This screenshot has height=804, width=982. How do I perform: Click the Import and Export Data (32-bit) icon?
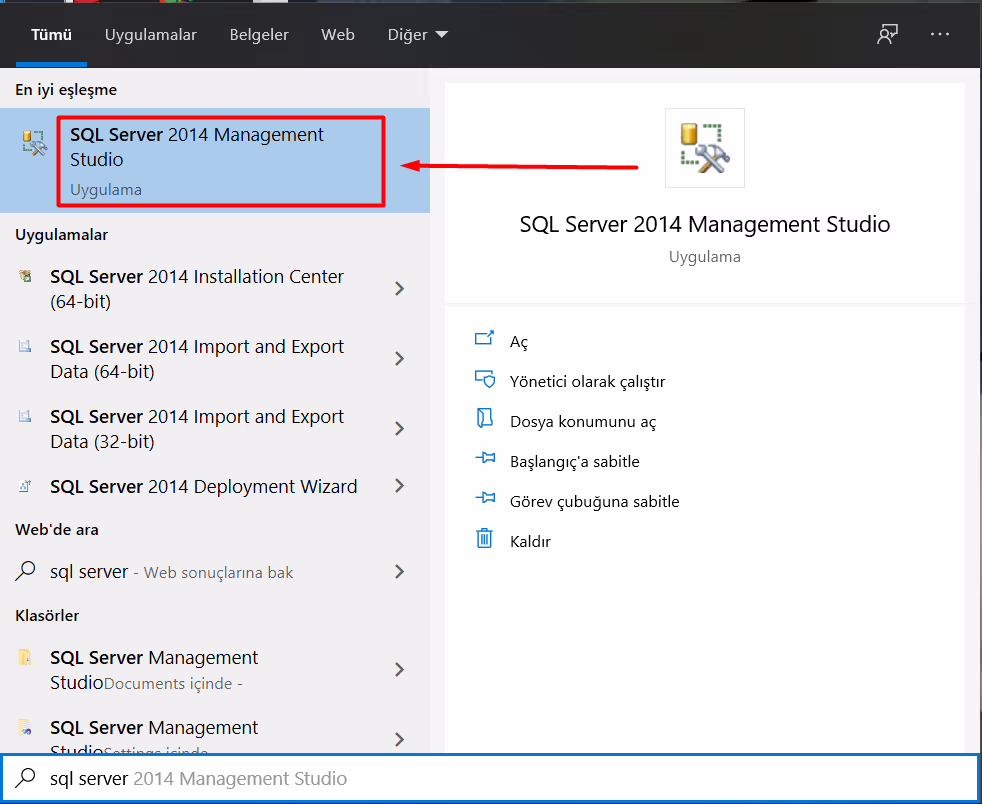(25, 416)
